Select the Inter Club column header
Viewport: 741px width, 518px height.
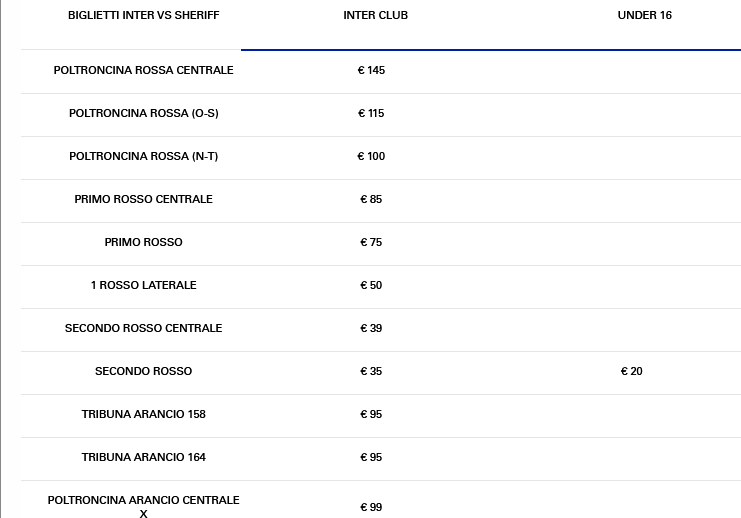375,16
